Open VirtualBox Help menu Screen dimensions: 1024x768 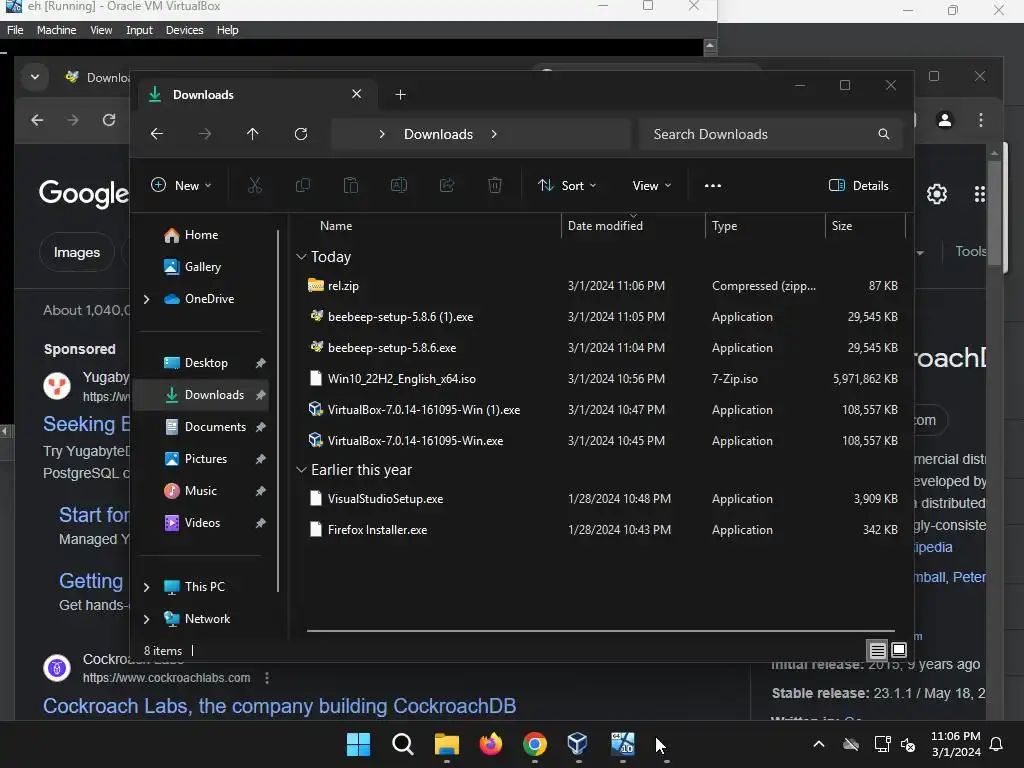[227, 30]
